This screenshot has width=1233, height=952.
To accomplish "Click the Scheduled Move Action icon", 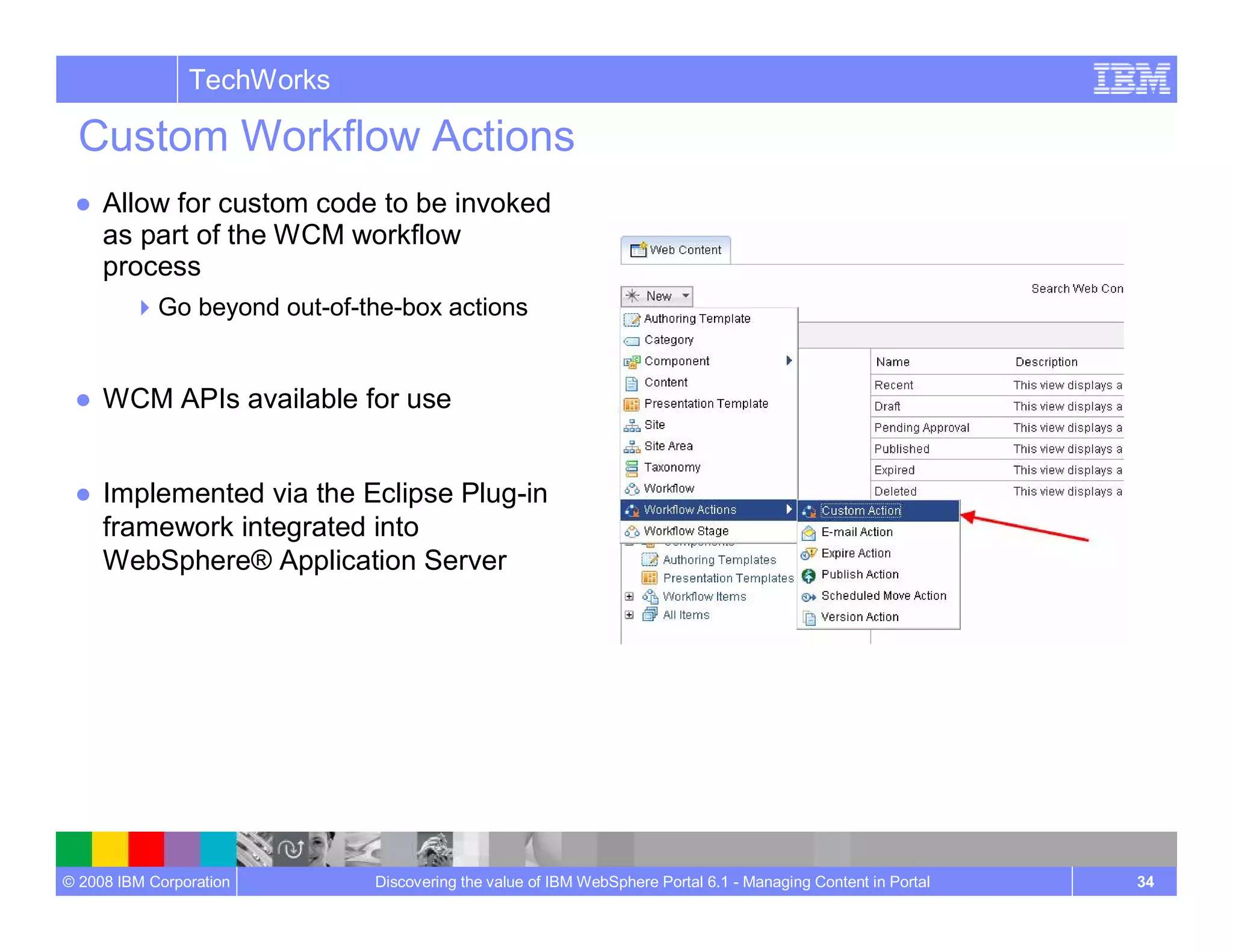I will tap(809, 598).
